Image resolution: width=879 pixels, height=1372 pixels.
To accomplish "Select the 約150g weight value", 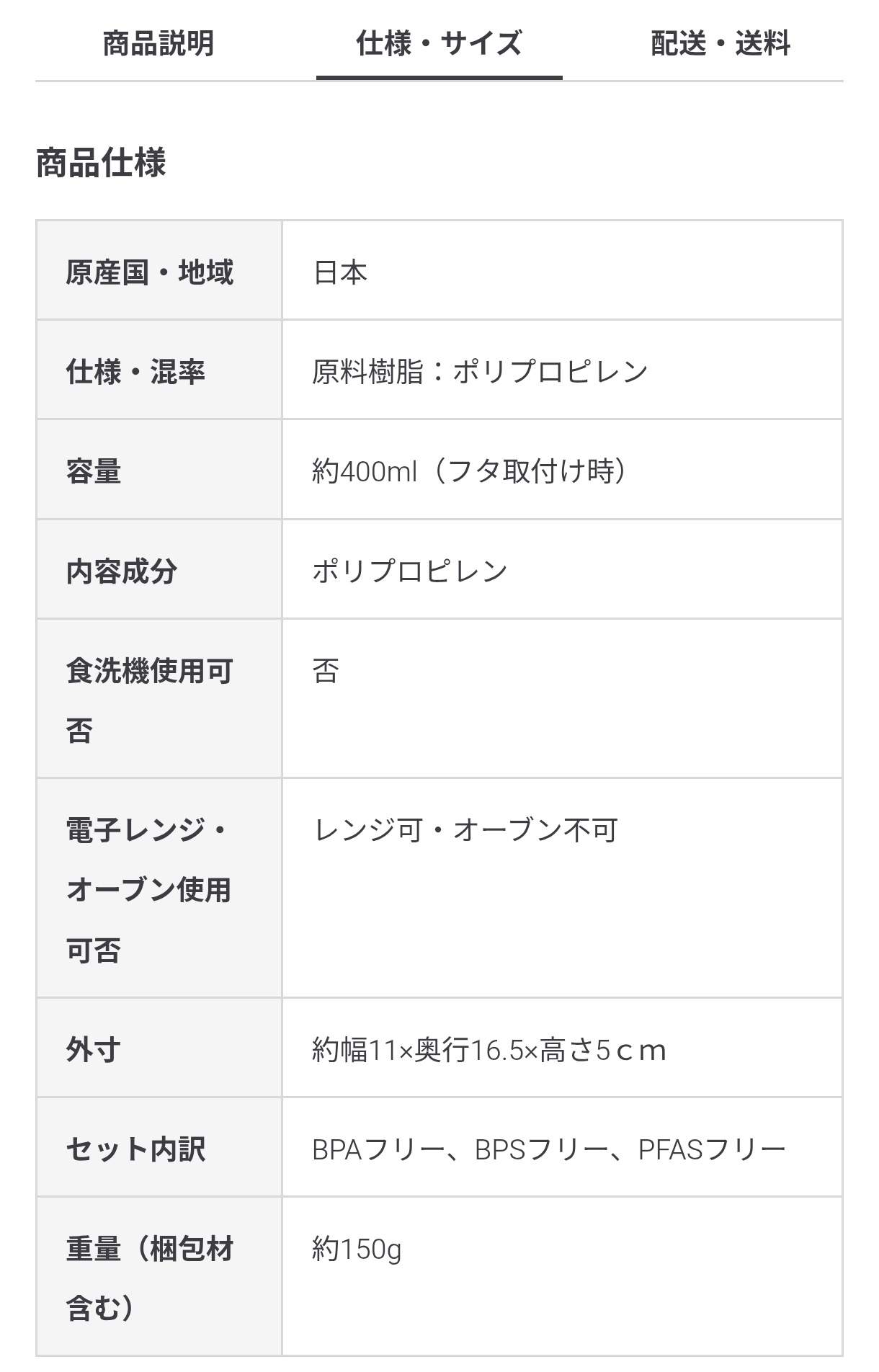I will point(357,1249).
